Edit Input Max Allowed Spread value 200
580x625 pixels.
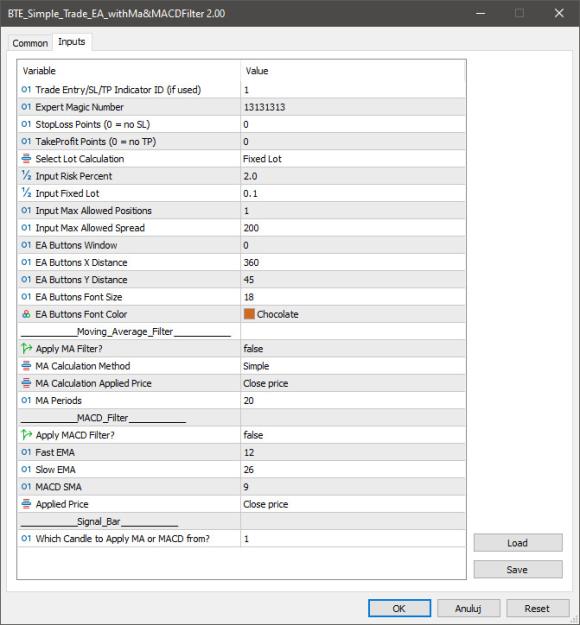coord(353,228)
